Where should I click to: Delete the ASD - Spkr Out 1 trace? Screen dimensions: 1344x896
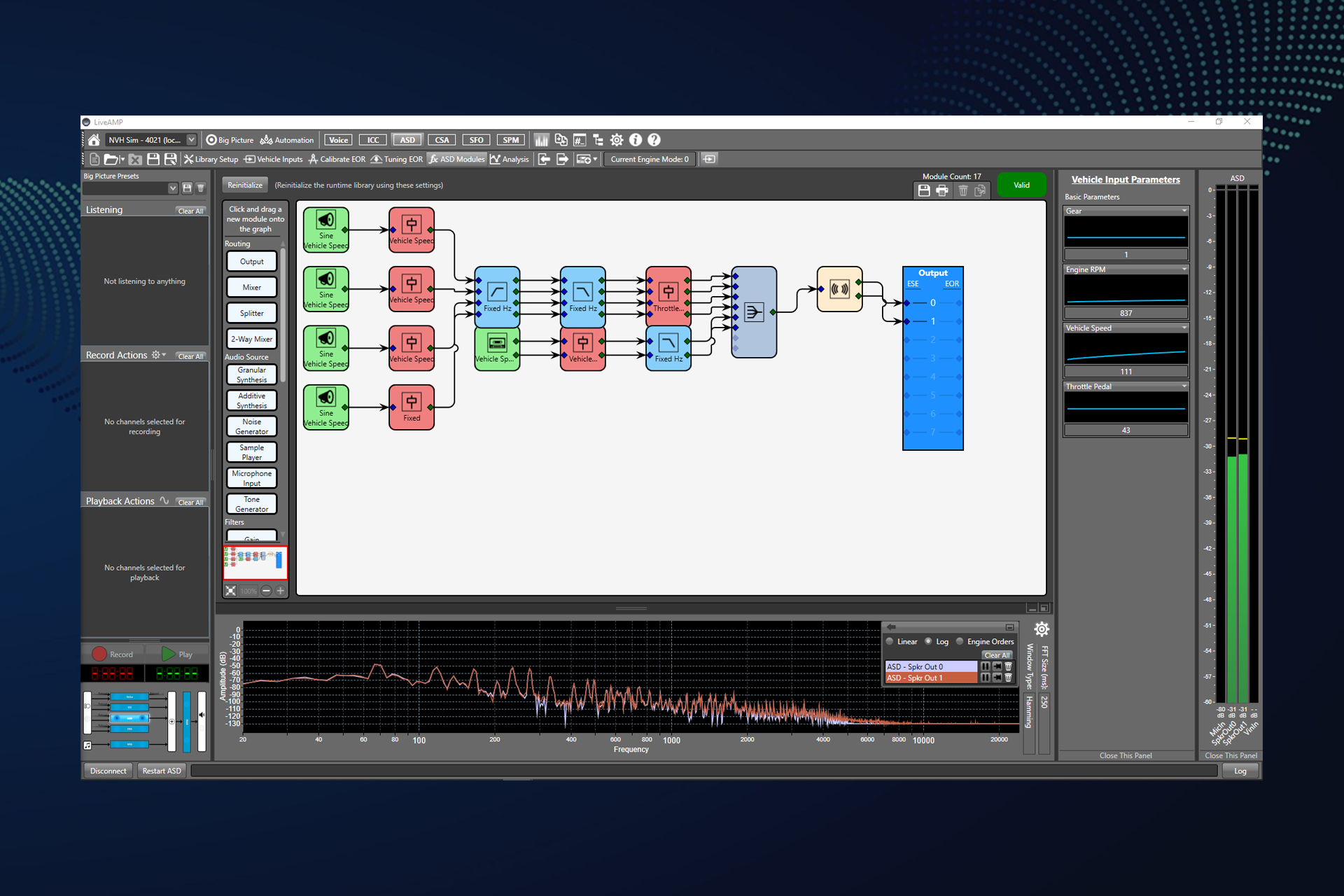(x=1008, y=678)
